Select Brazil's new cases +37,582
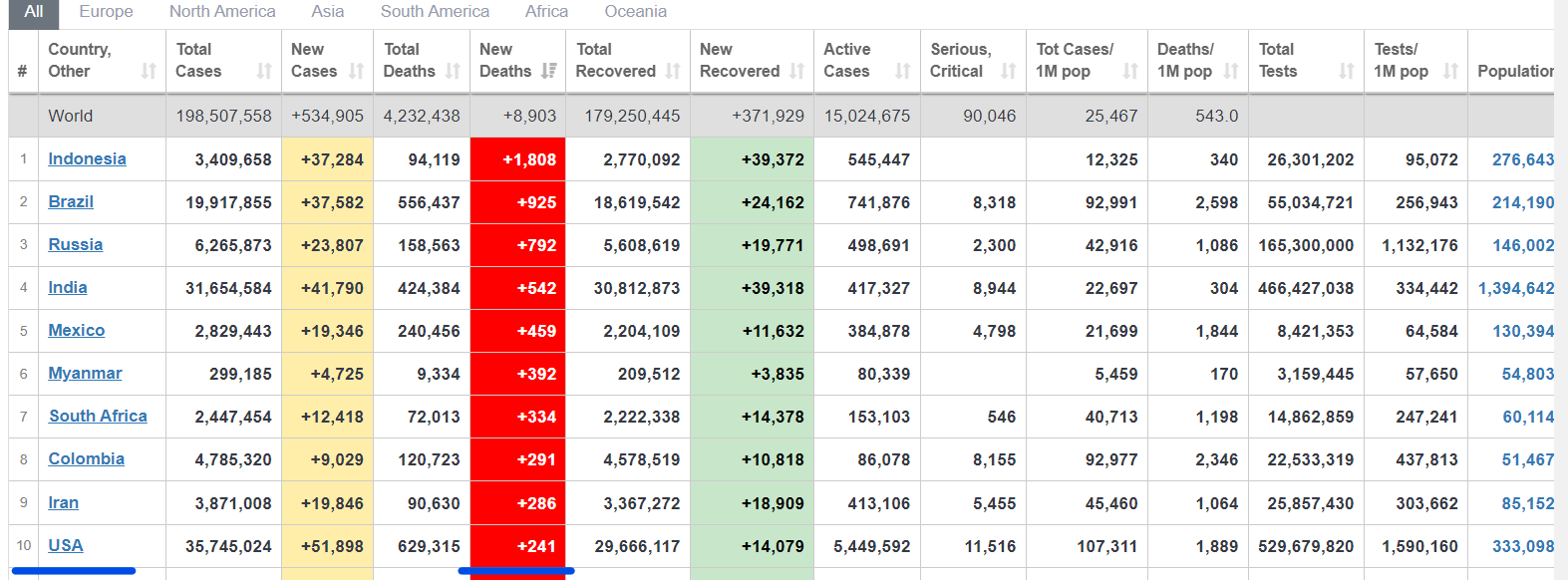 coord(328,202)
